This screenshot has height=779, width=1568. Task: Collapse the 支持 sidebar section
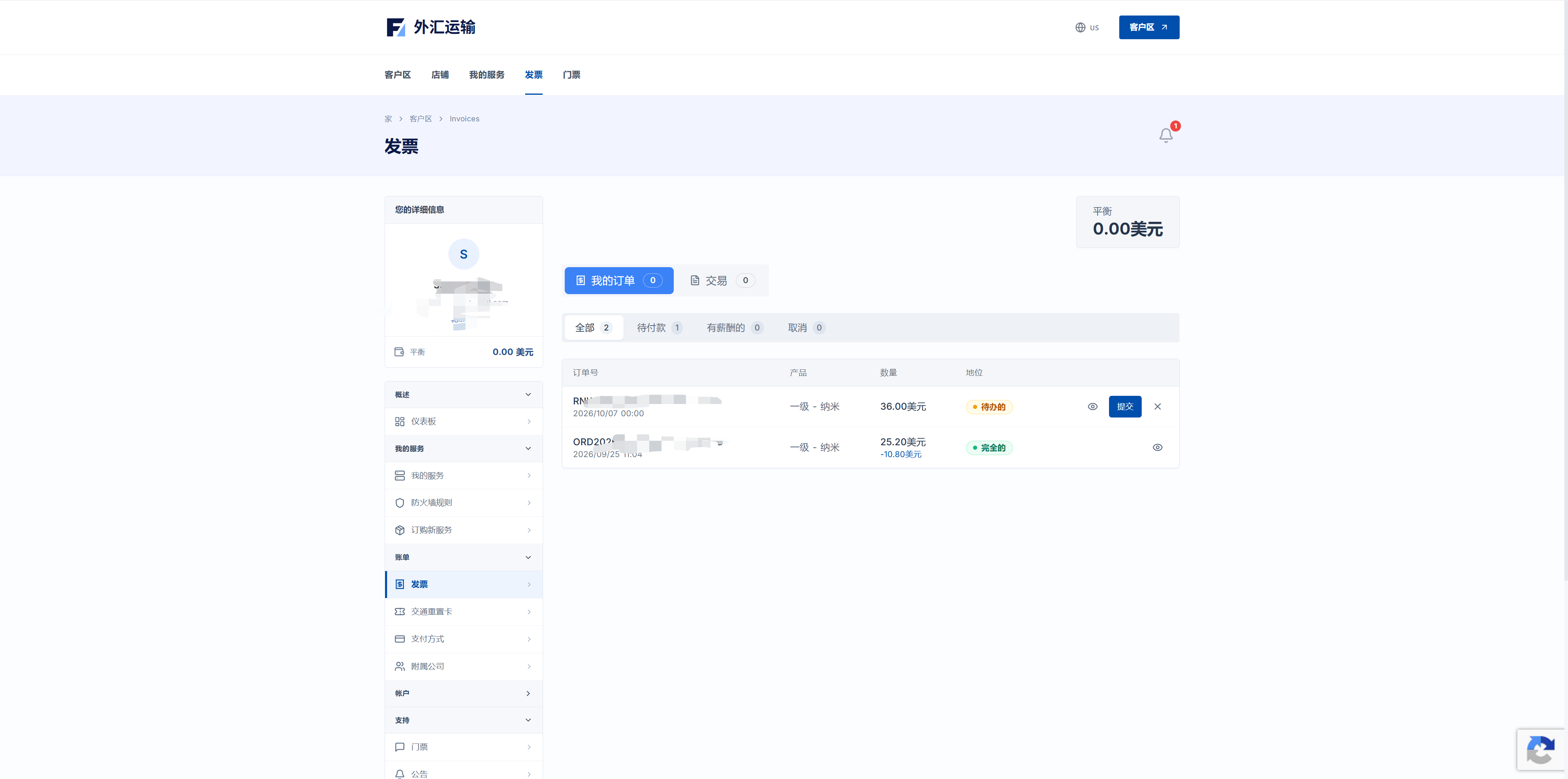(464, 720)
